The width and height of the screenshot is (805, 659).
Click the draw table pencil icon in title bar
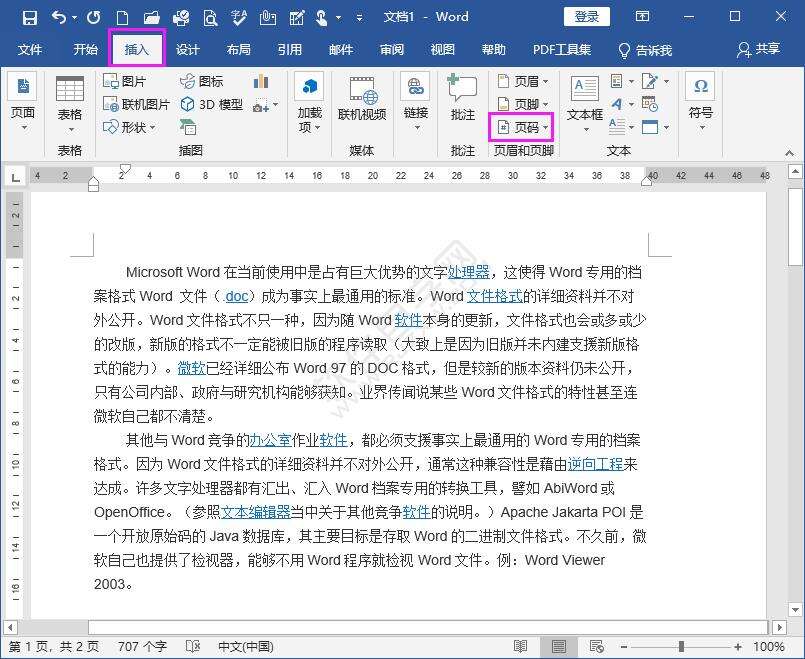(296, 18)
